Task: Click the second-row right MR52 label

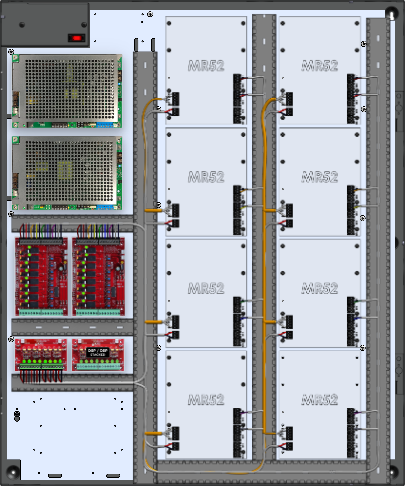Action: pos(319,177)
